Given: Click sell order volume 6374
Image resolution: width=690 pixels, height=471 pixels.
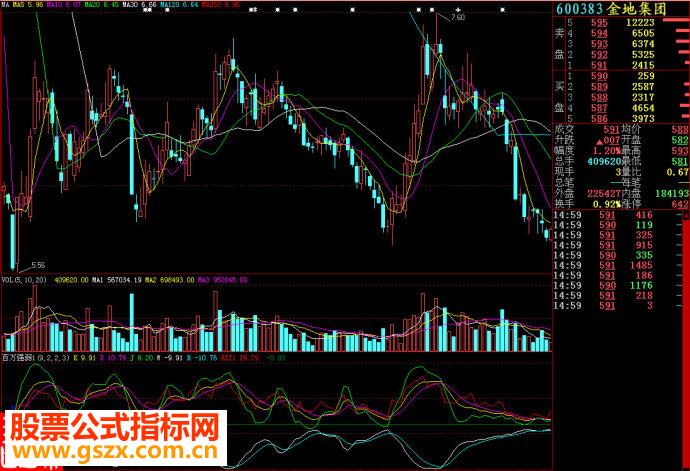Looking at the screenshot, I should coord(643,44).
